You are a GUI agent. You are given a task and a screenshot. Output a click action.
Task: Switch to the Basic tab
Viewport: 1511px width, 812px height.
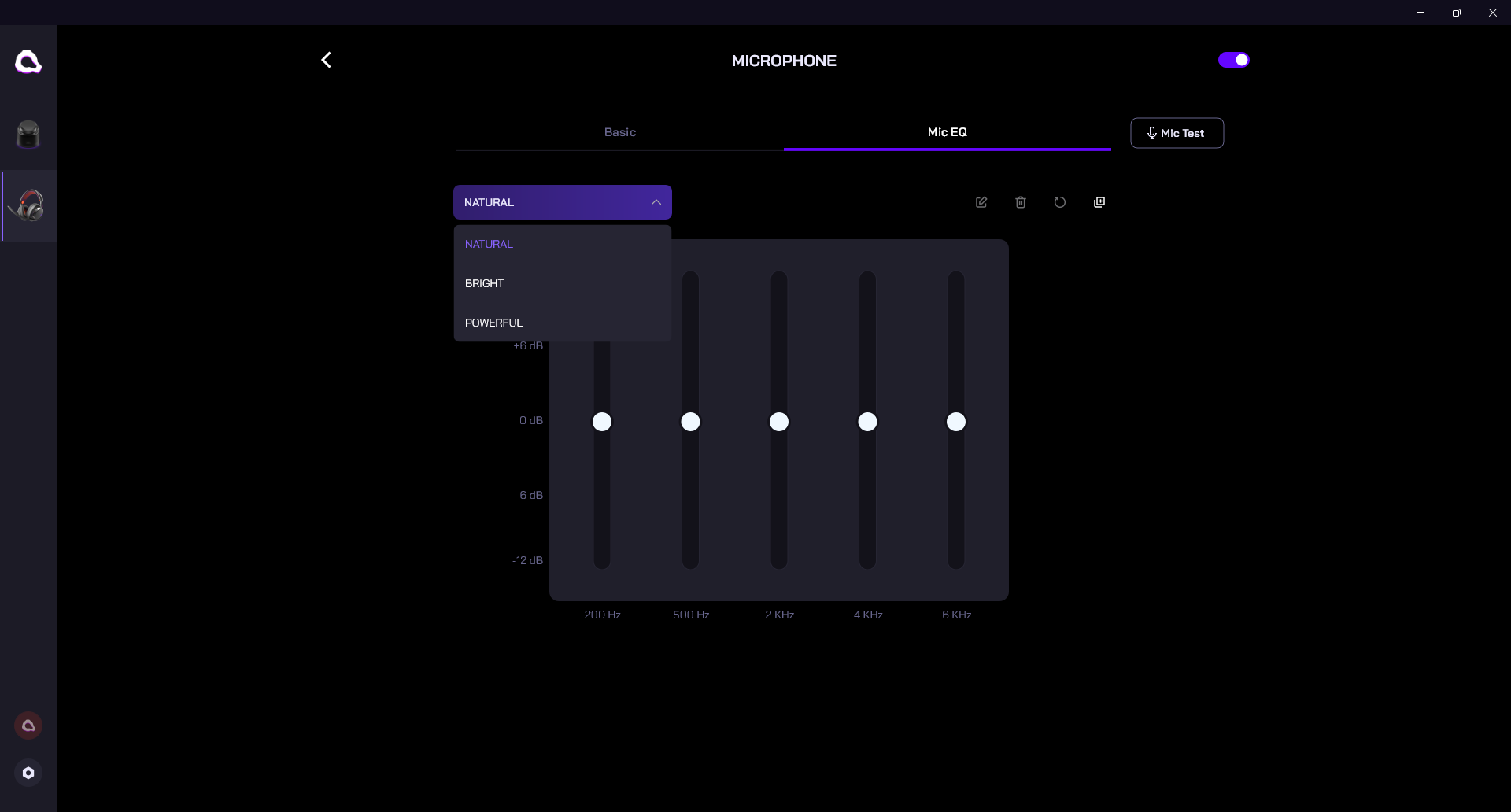620,132
